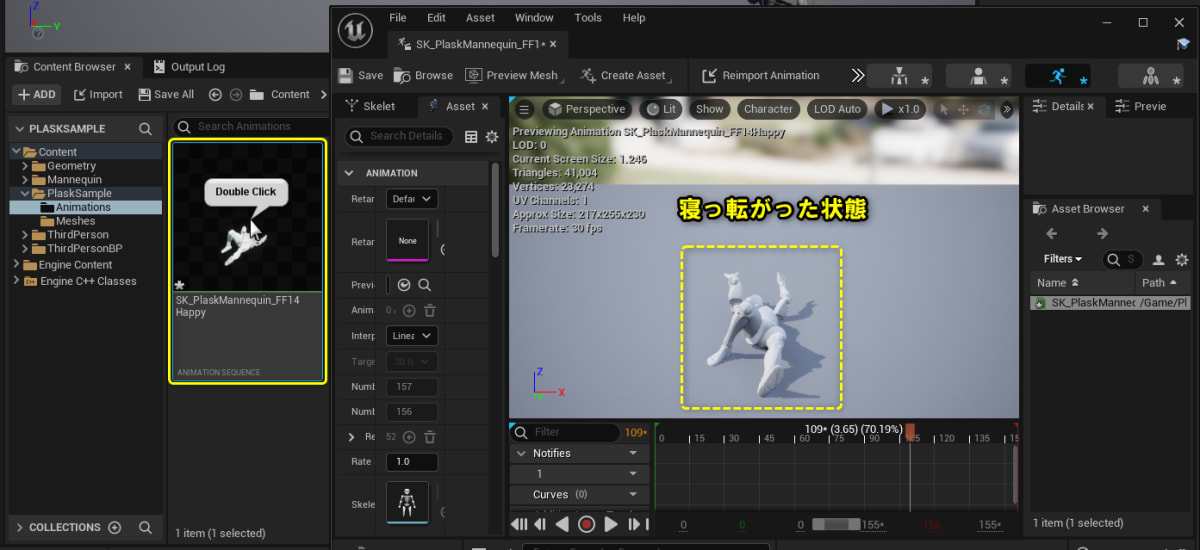Switch to Skeleton editing mode icon

click(x=898, y=76)
